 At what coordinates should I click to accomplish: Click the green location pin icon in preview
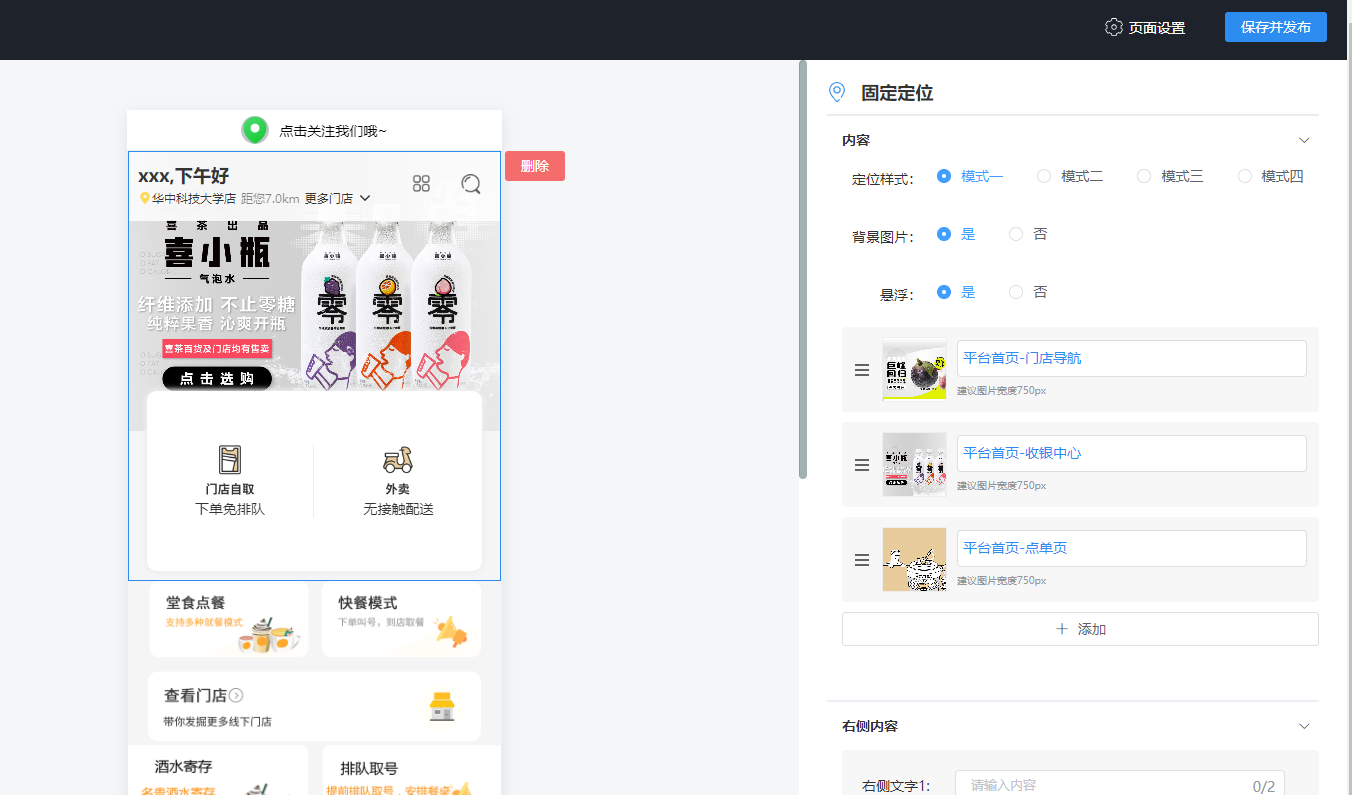tap(255, 130)
